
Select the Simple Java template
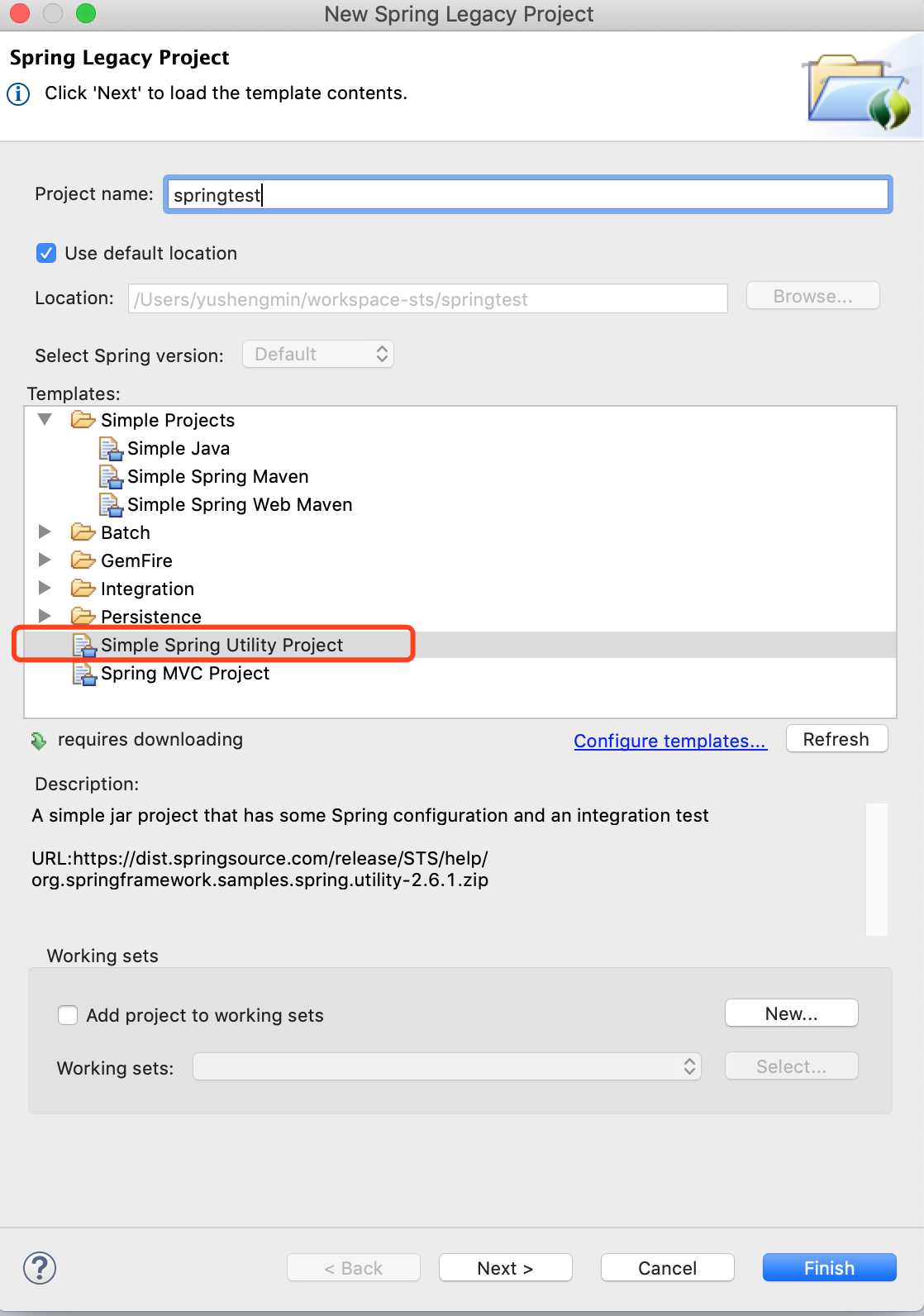[x=179, y=449]
